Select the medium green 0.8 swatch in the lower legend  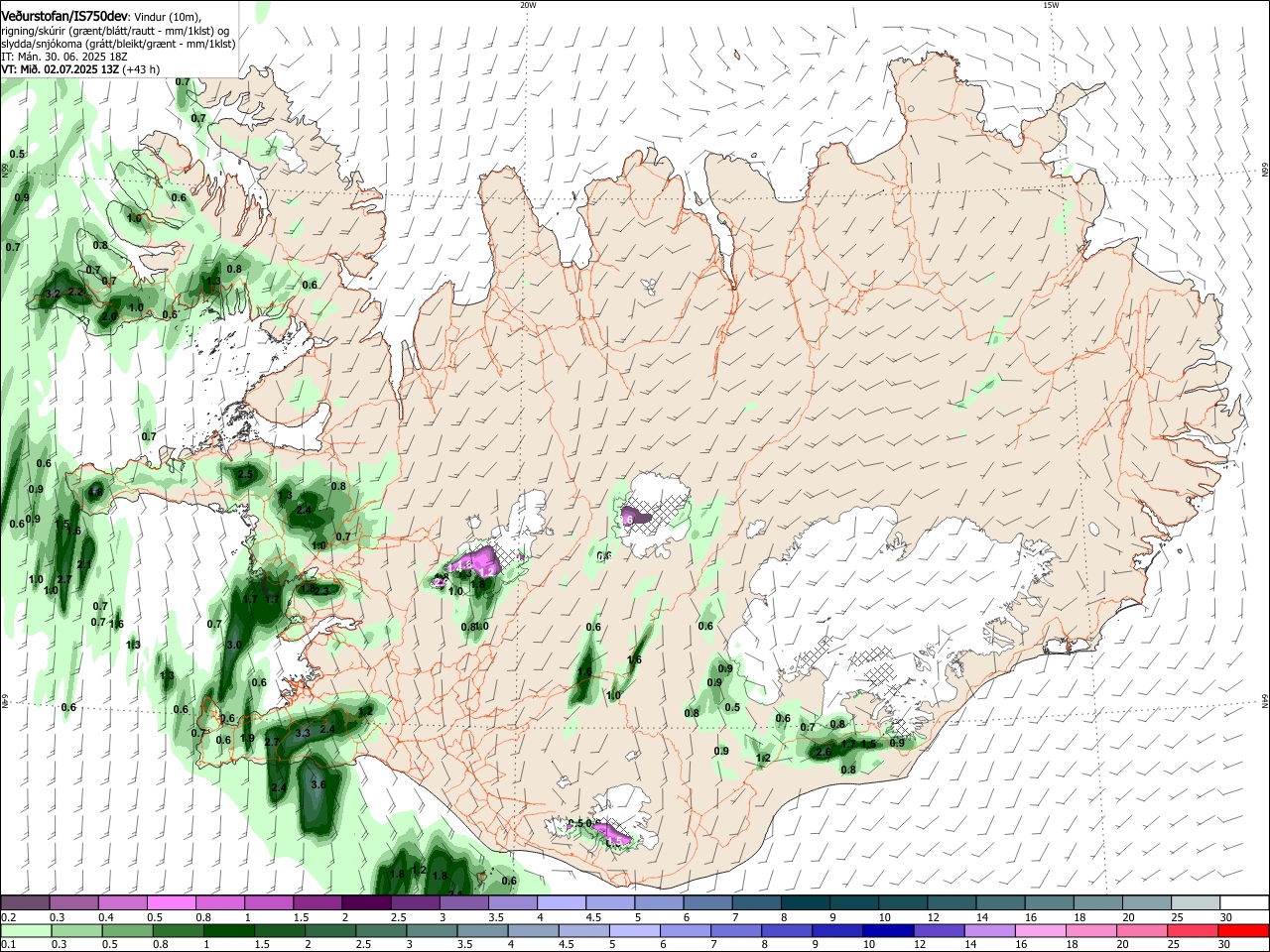(178, 931)
